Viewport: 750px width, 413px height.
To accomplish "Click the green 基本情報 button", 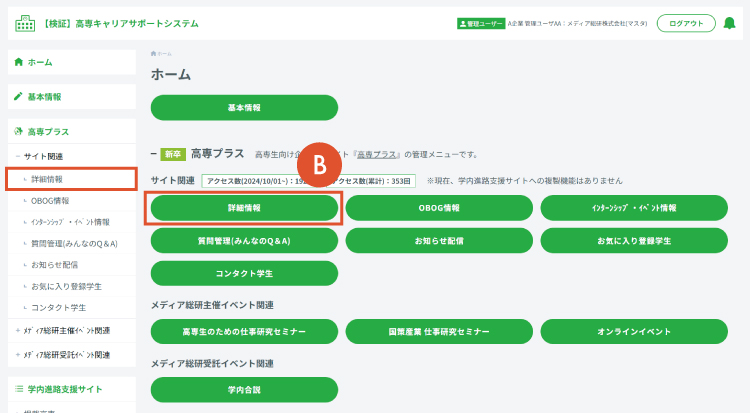I will [x=244, y=108].
